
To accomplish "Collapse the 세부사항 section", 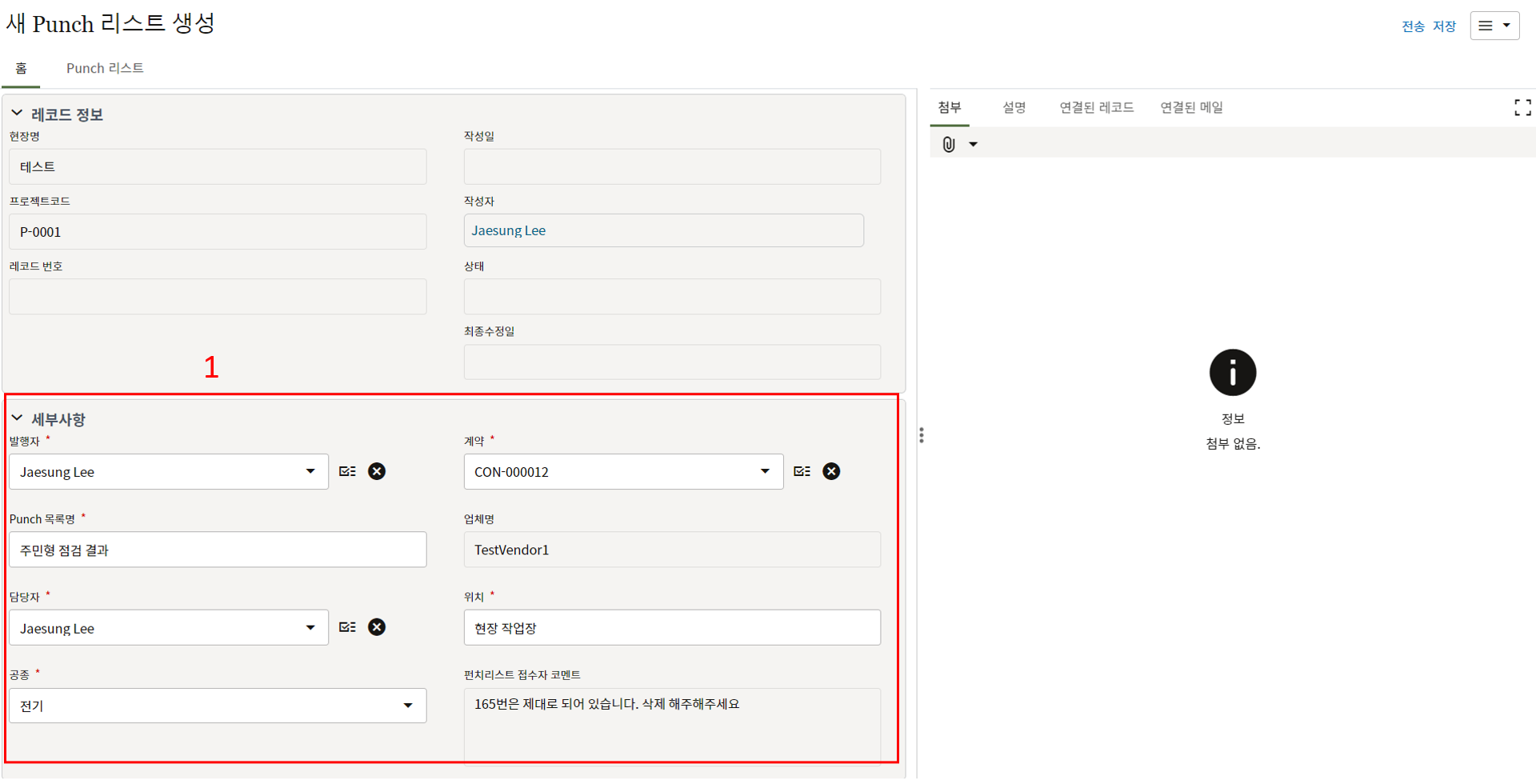I will point(17,418).
